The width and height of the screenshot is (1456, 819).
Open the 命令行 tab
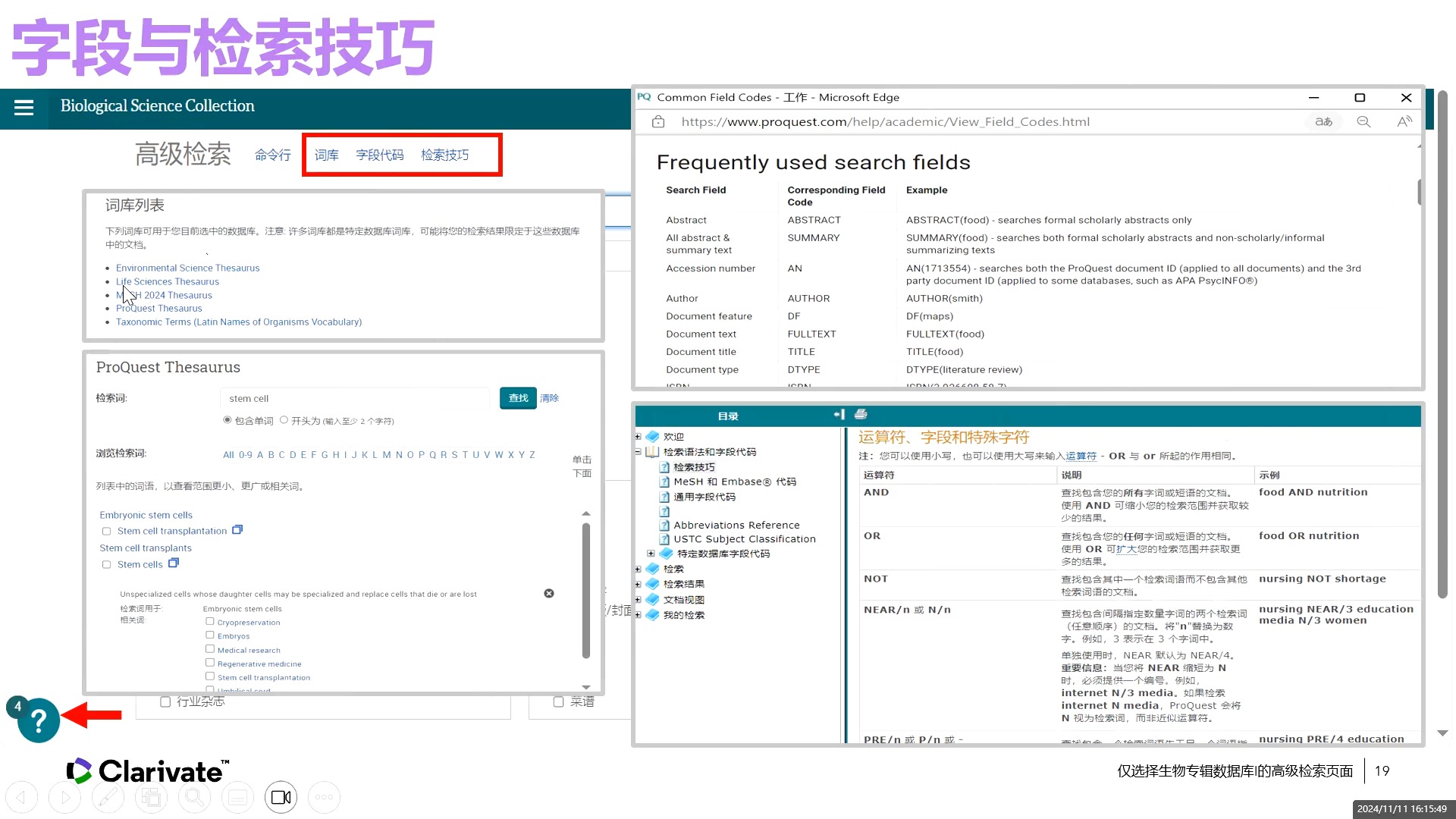273,155
